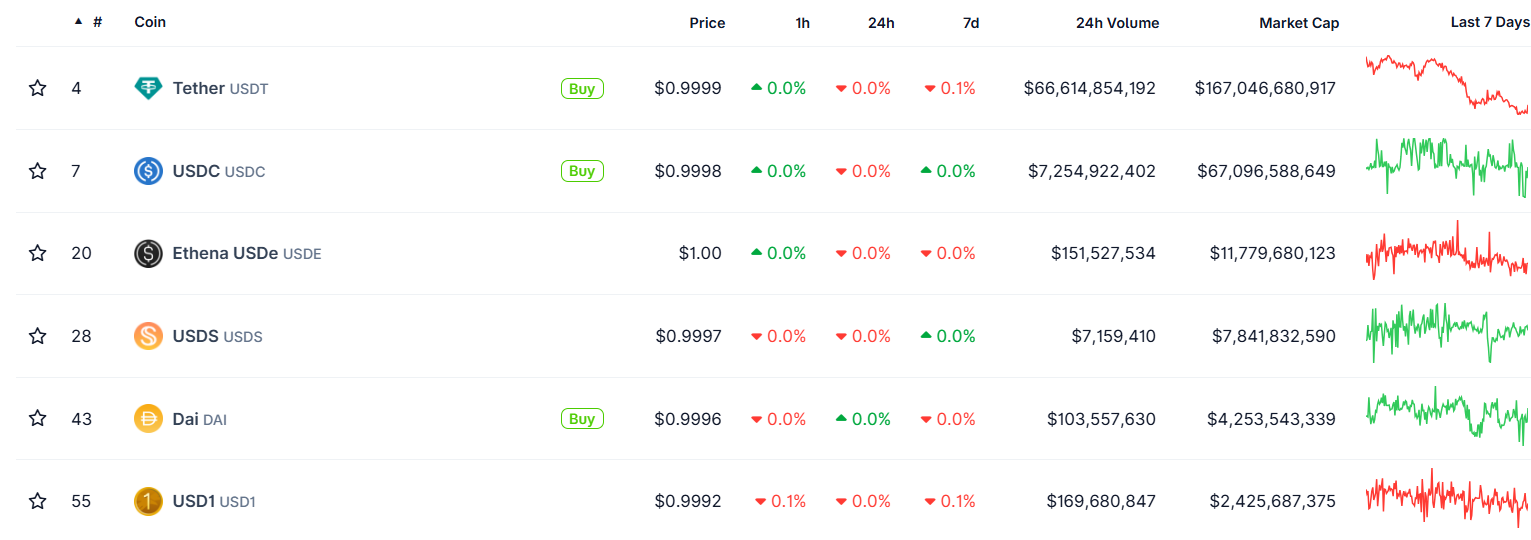Add USD1 to favorites via star
1531x540 pixels.
38,501
